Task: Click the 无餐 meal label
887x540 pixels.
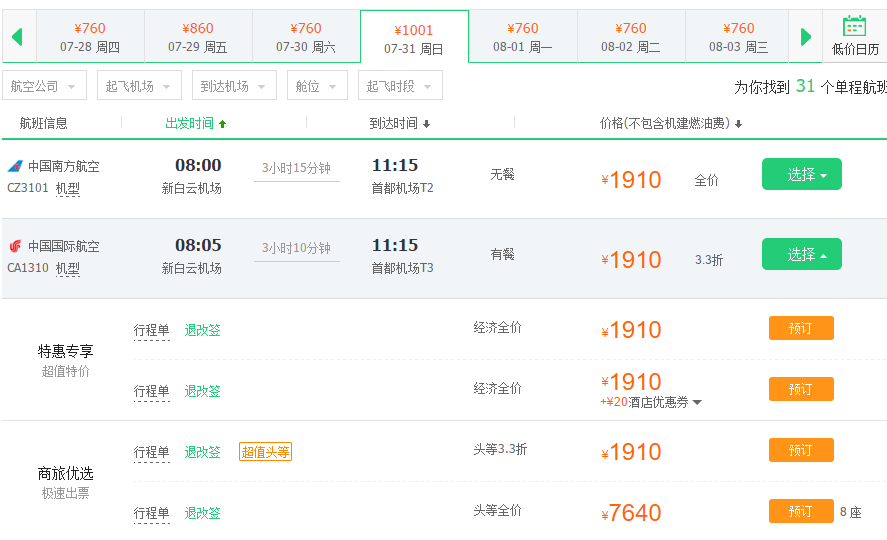Action: point(502,174)
